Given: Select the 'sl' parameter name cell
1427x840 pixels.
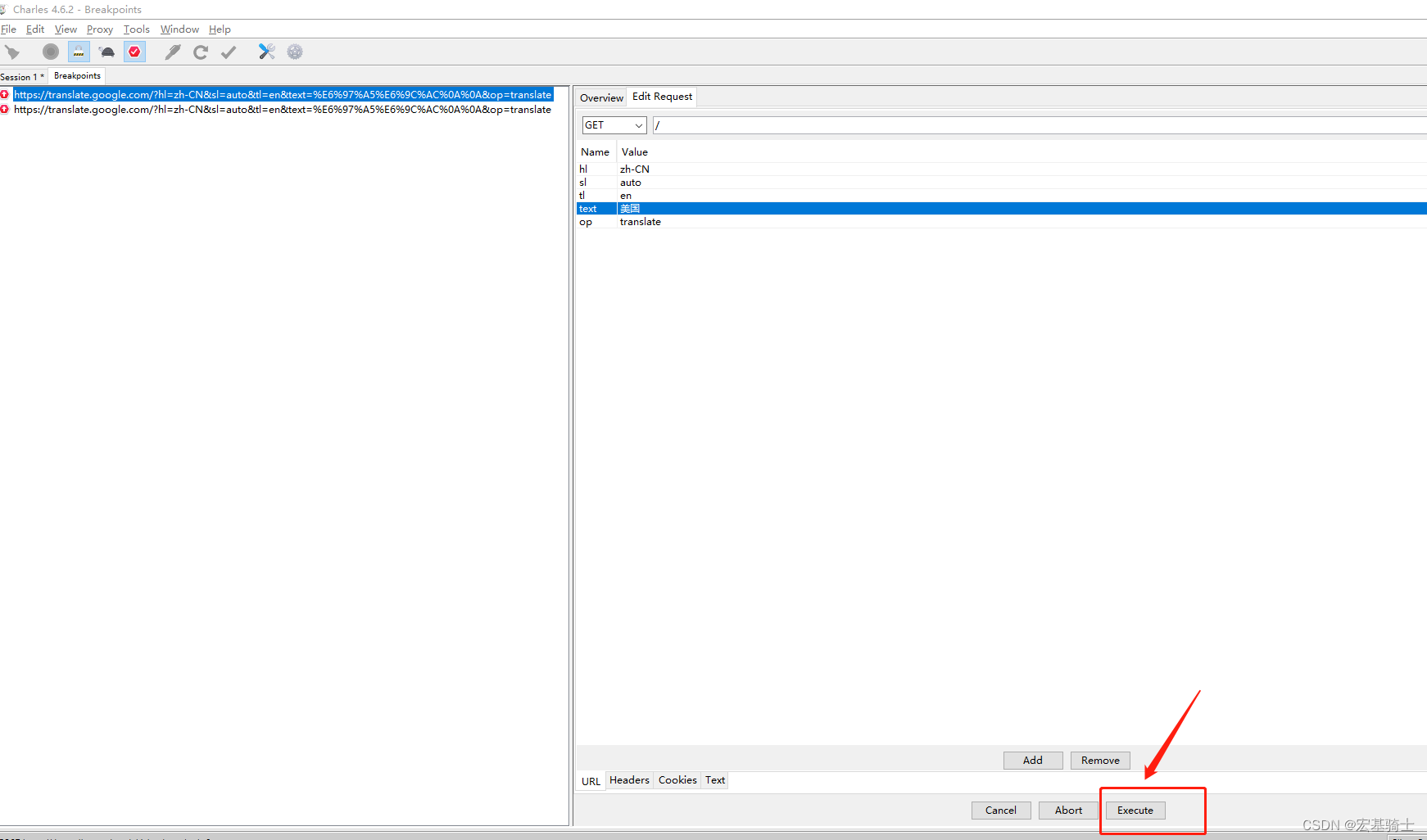Looking at the screenshot, I should point(596,183).
